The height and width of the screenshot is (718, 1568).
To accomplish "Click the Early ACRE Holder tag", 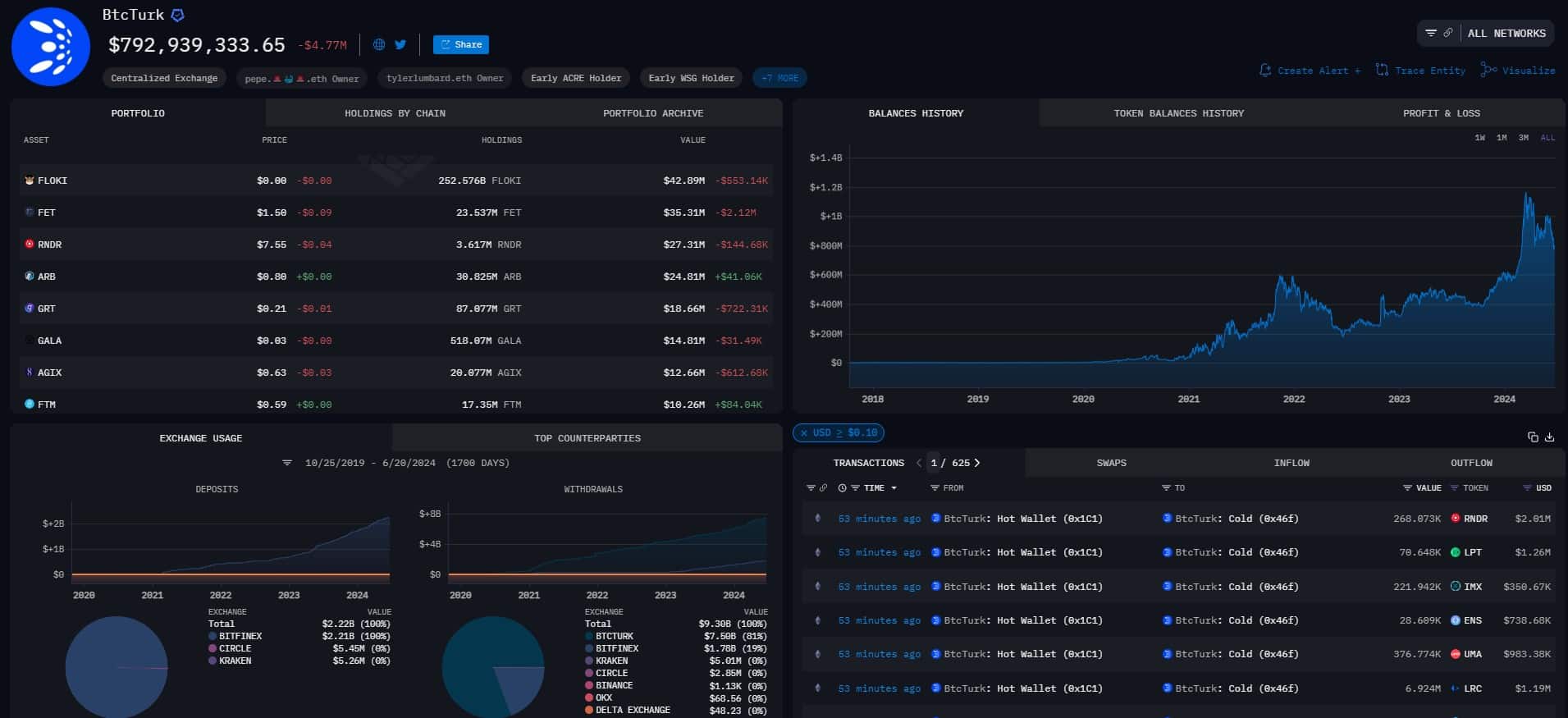I will [x=576, y=78].
